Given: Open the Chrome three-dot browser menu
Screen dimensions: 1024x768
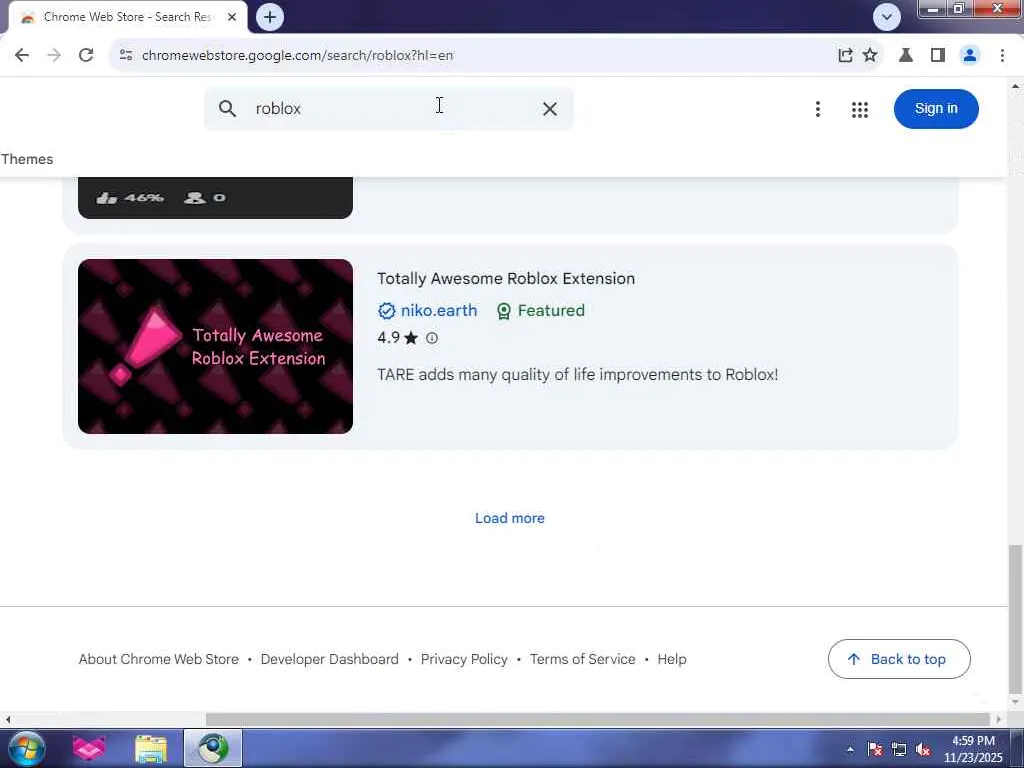Looking at the screenshot, I should (x=1002, y=55).
